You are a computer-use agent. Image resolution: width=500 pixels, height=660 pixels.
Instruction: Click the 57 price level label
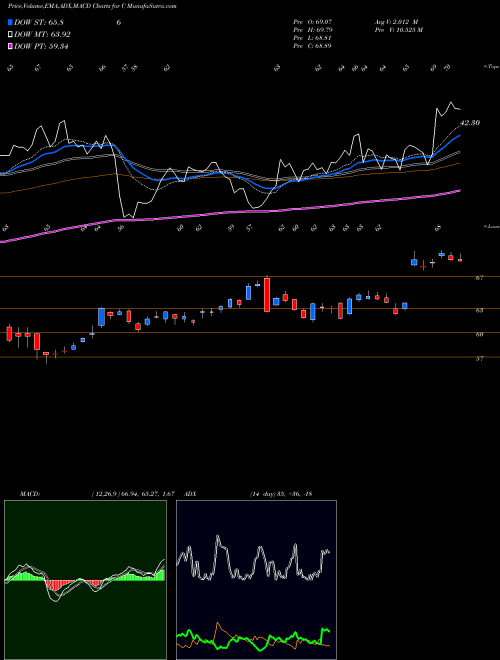coord(479,359)
